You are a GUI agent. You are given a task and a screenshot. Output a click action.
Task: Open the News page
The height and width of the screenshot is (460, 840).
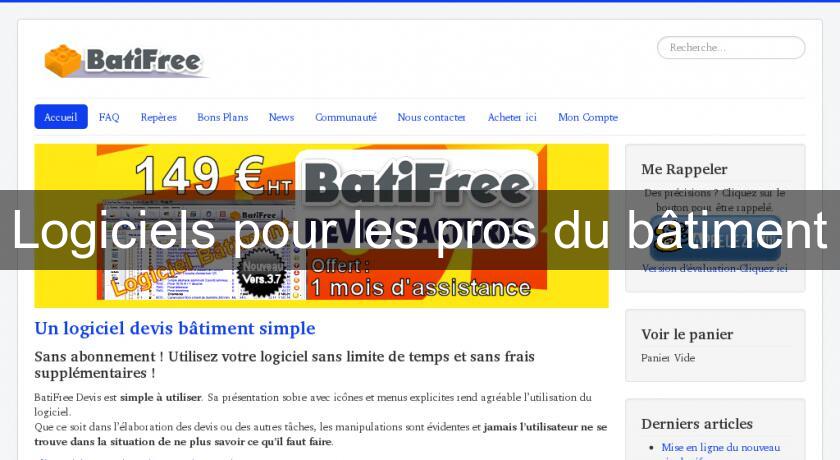click(281, 117)
